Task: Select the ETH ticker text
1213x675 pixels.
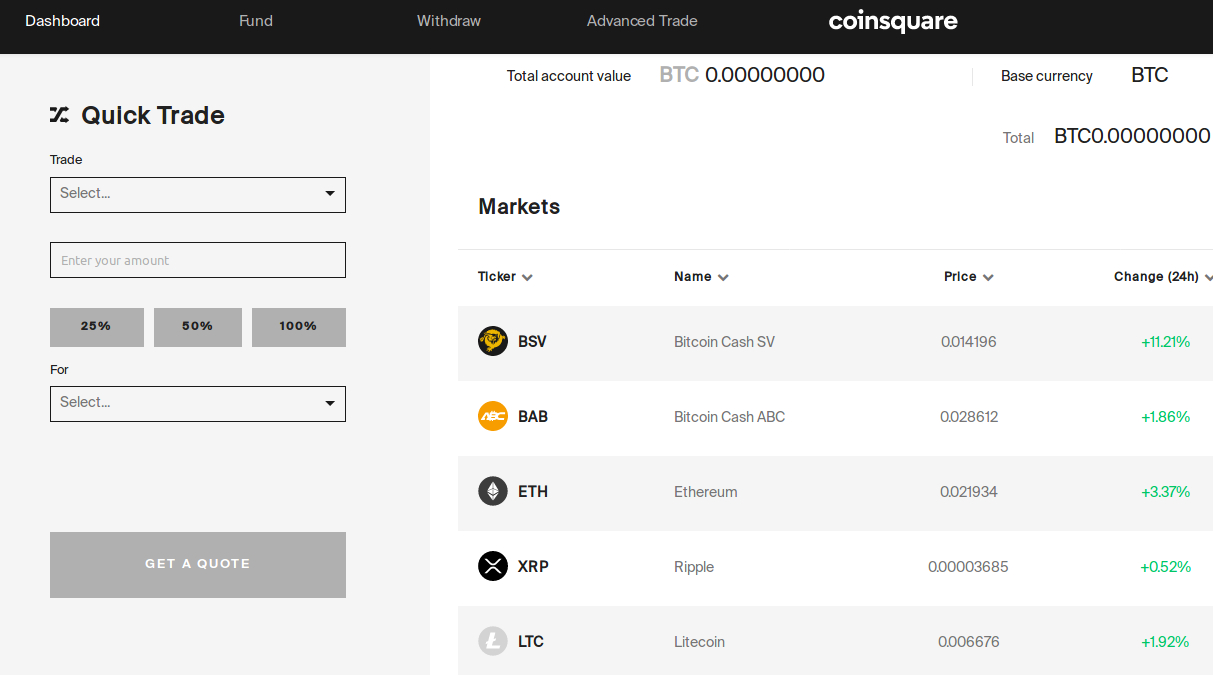Action: [533, 492]
